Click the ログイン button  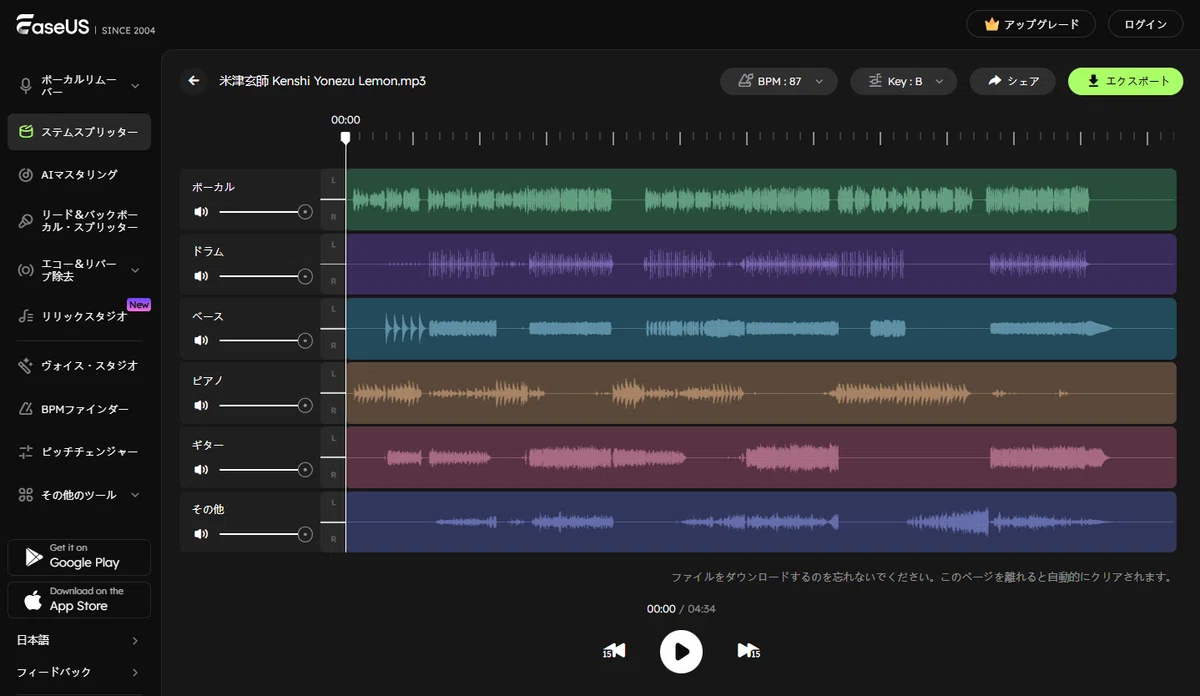[x=1145, y=24]
